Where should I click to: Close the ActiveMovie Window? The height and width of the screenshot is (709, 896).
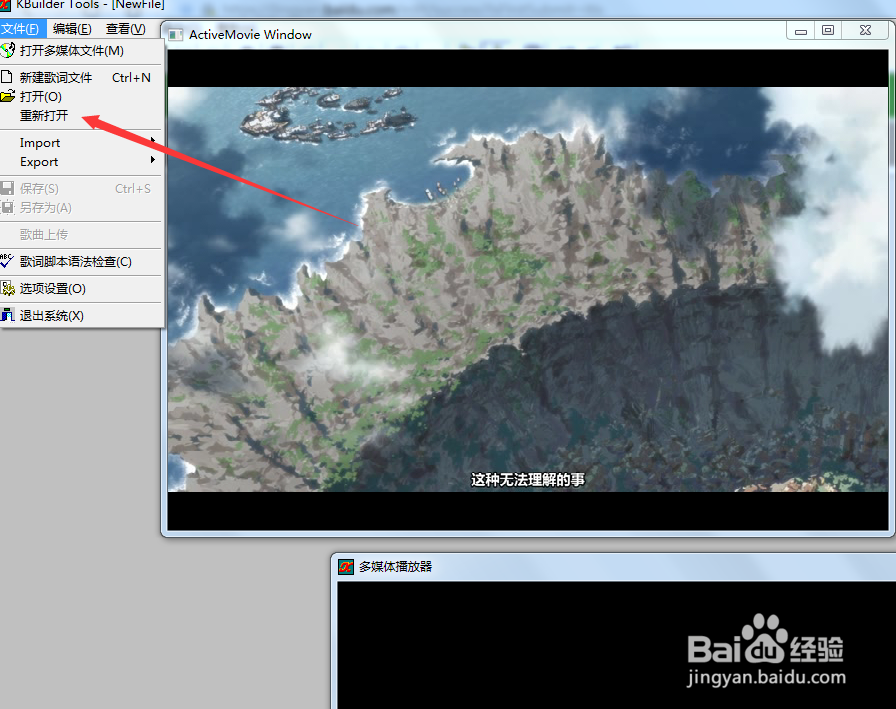click(x=866, y=31)
